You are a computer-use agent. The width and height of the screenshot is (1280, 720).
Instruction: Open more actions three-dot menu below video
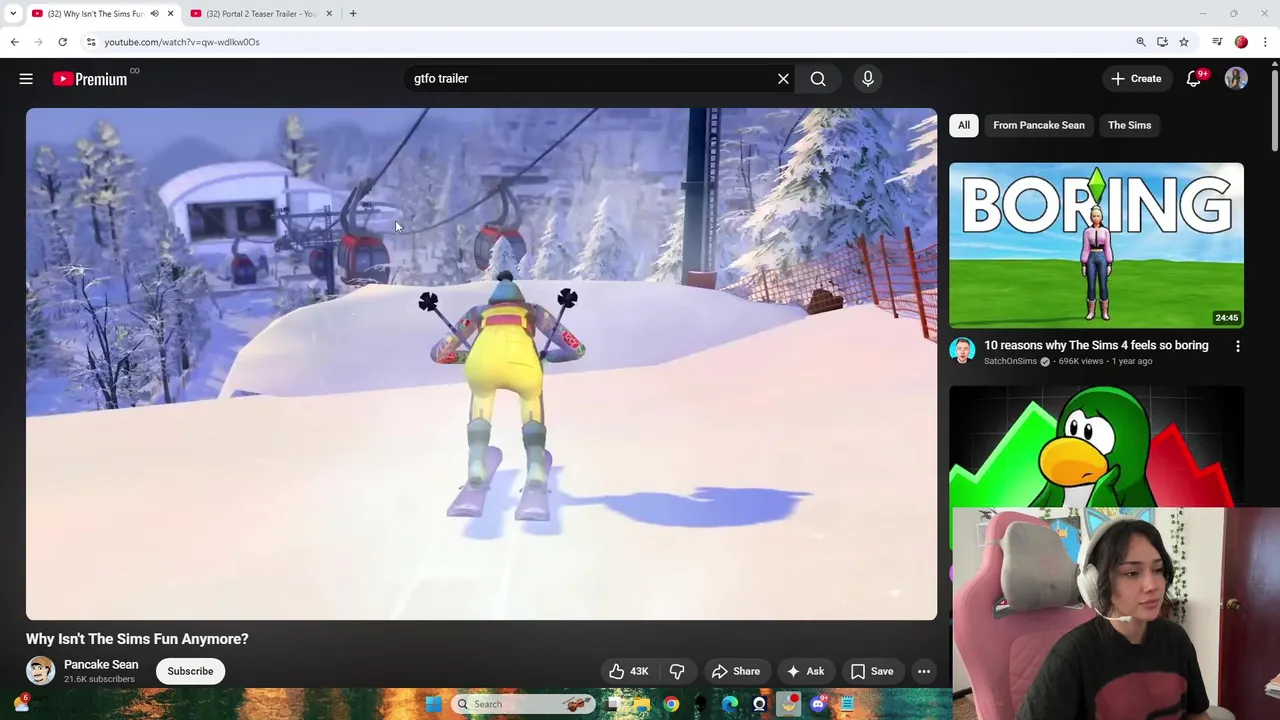[x=924, y=671]
